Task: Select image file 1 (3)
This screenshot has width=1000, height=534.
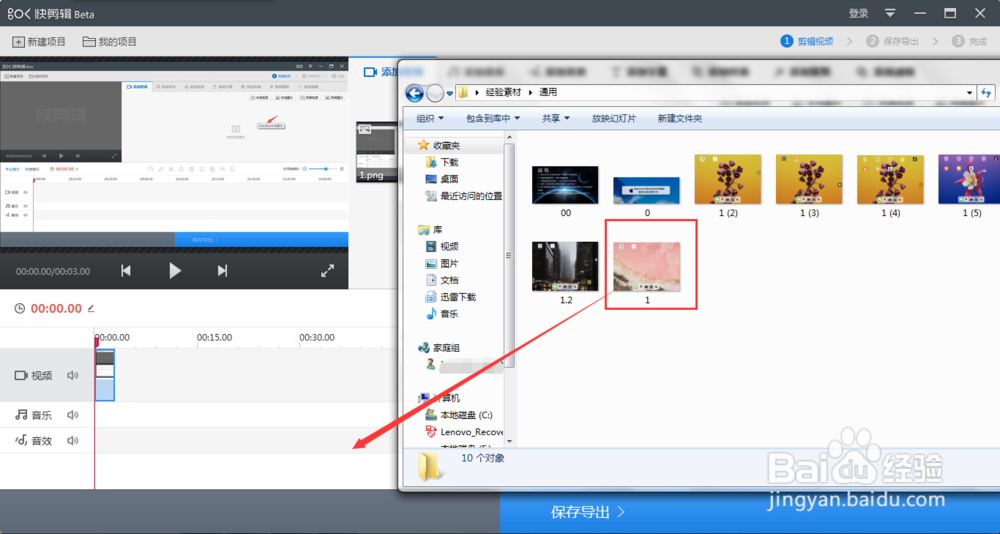Action: 809,185
